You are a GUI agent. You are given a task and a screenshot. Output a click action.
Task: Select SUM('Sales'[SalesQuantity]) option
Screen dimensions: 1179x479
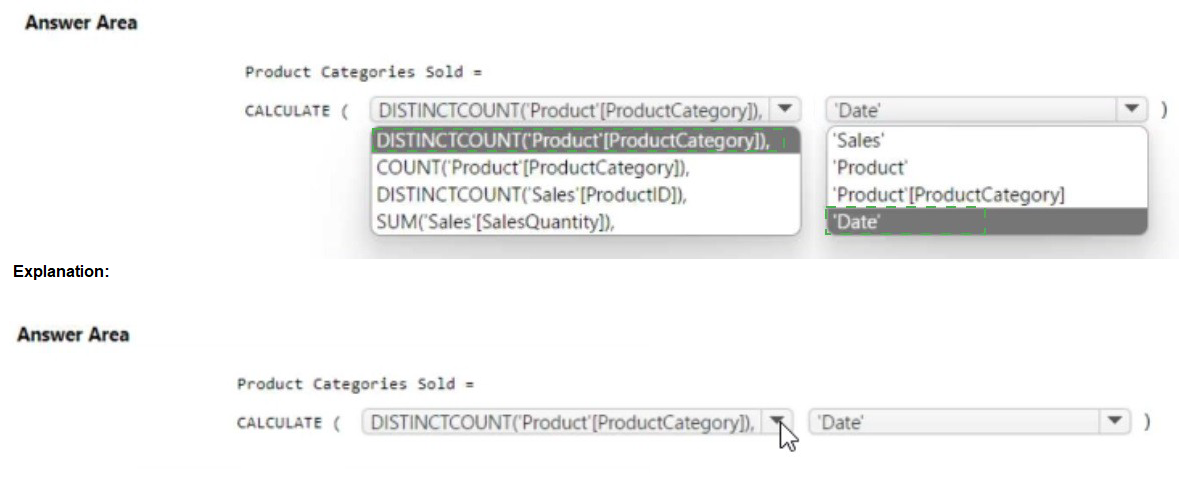494,222
